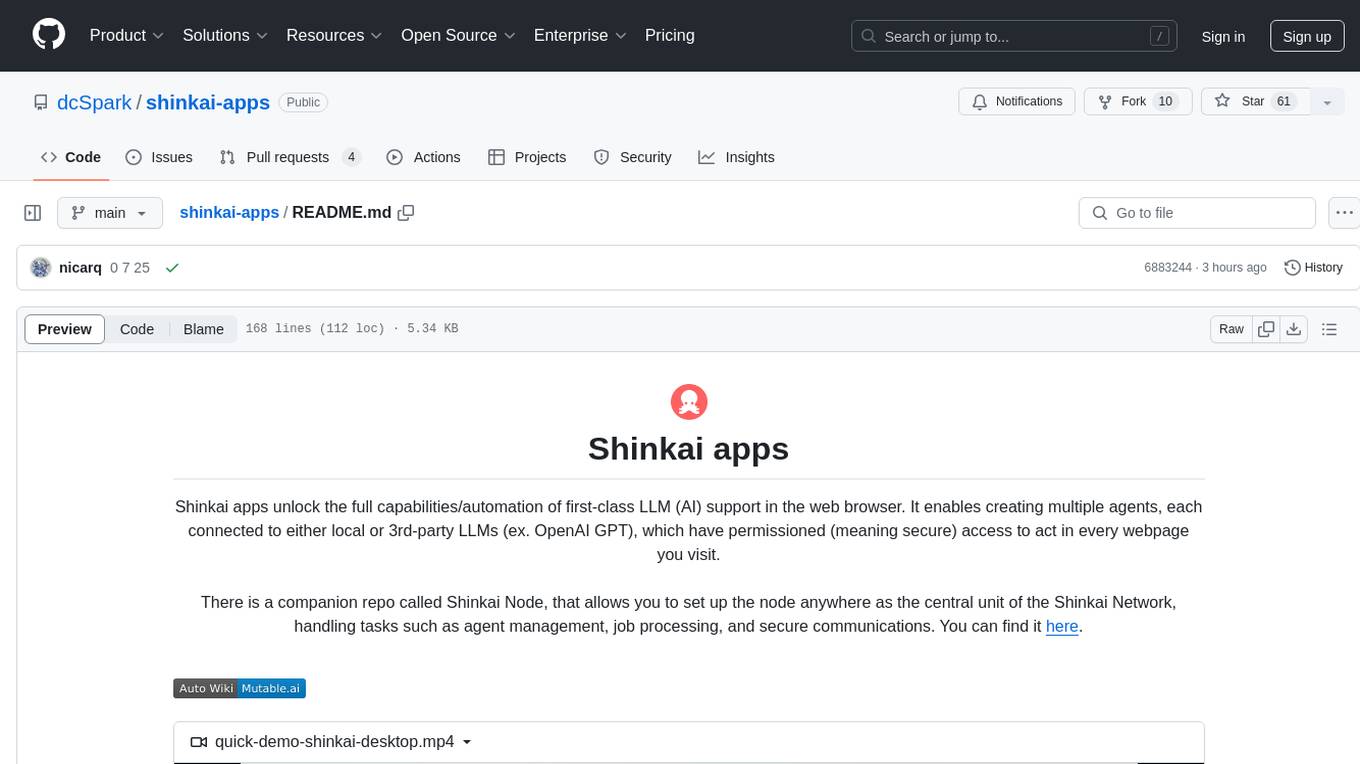Open the more file actions menu
Viewport: 1360px width, 764px height.
(1344, 213)
